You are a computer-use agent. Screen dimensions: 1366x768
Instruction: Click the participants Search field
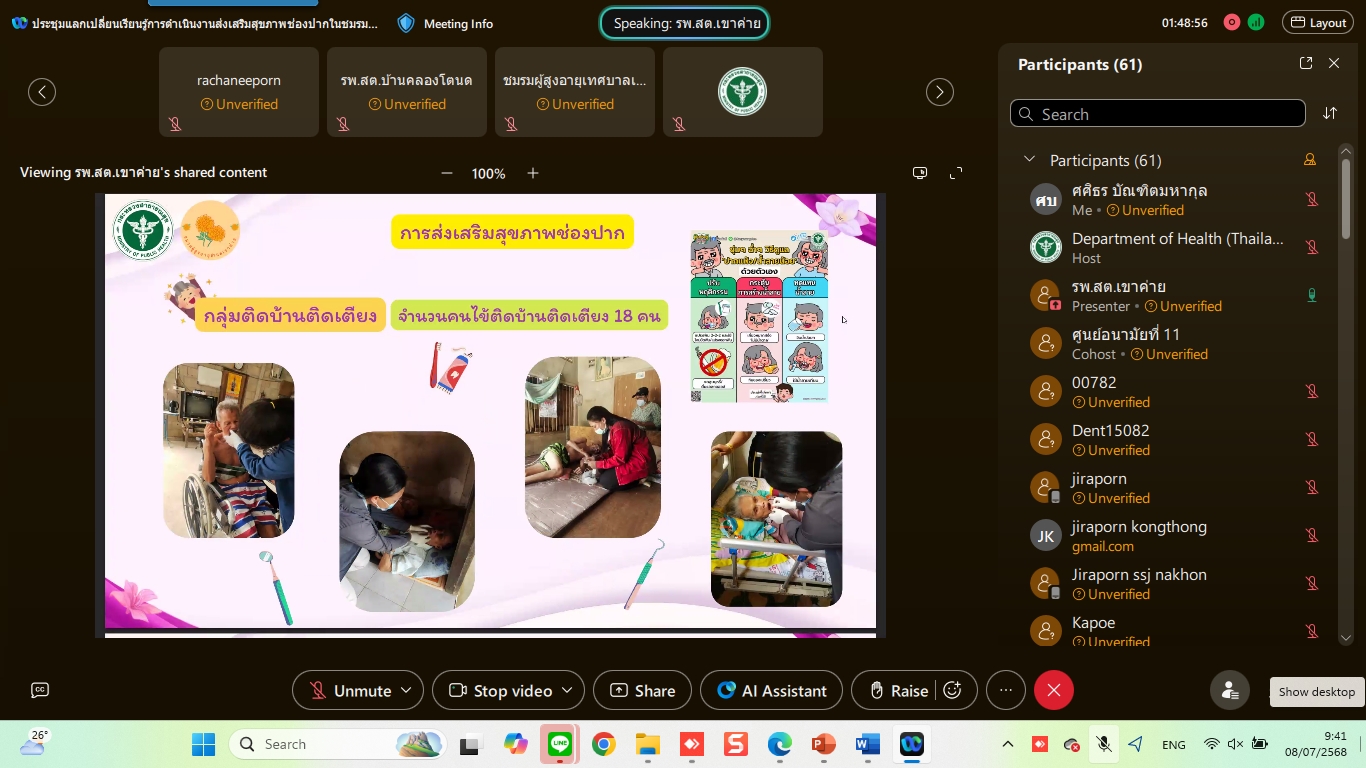point(1157,114)
